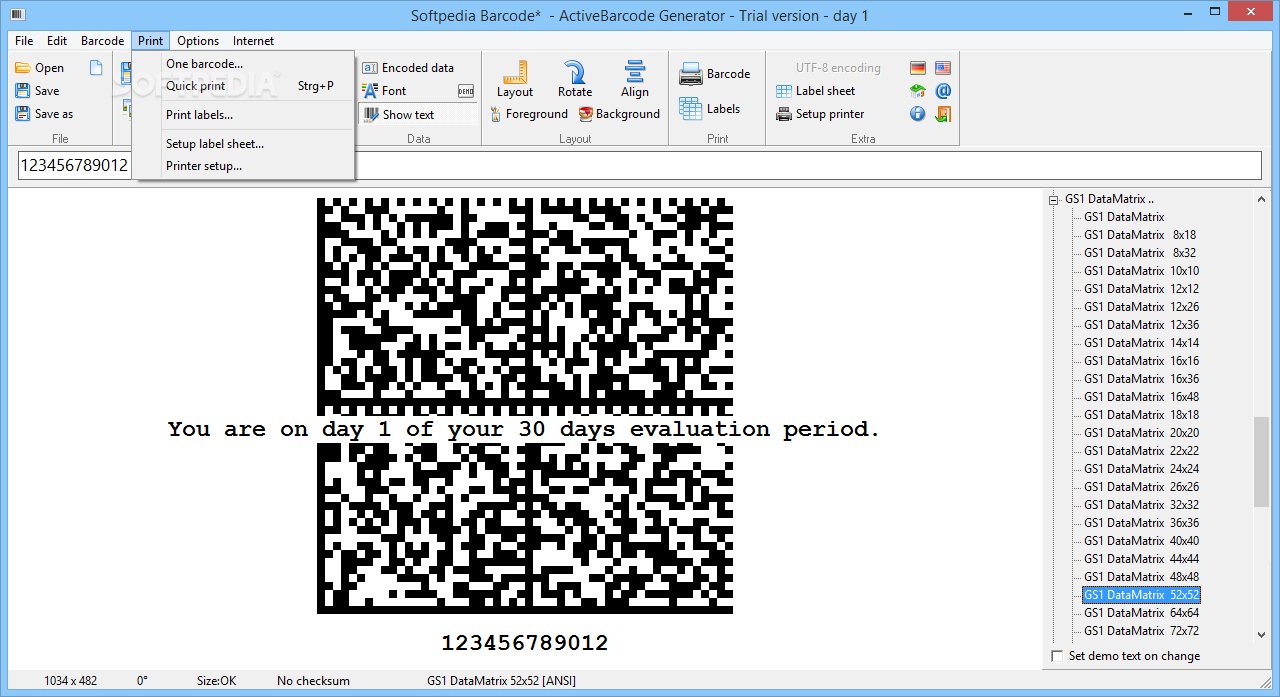Open Setup printer in Extra group
This screenshot has width=1280, height=697.
pyautogui.click(x=820, y=114)
